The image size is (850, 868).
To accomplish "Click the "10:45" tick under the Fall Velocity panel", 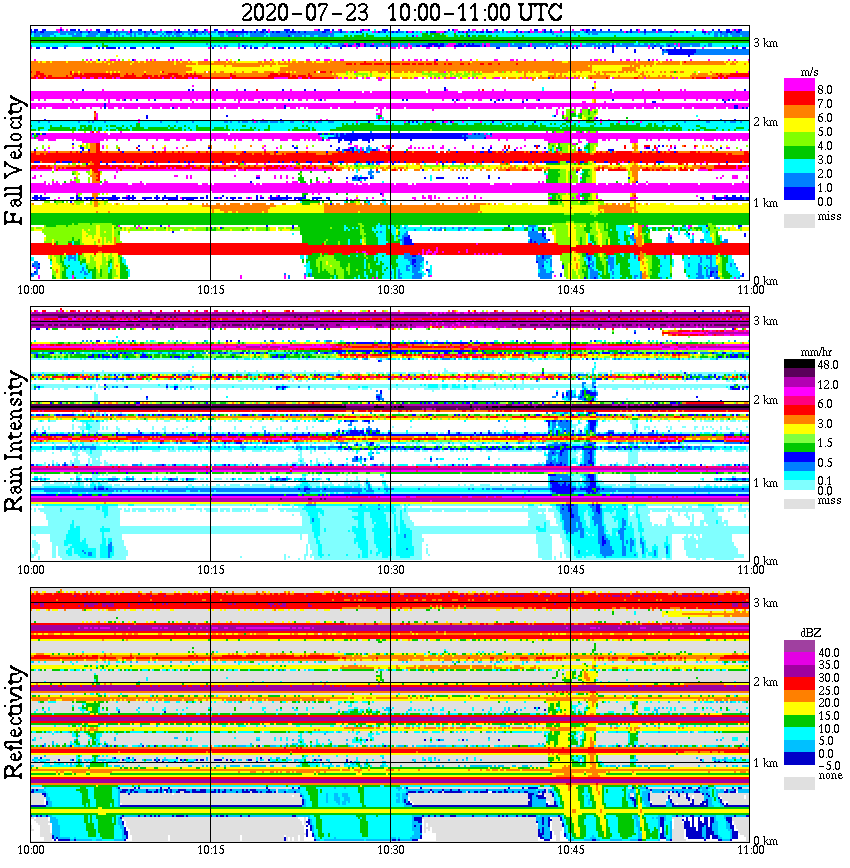I will (x=570, y=290).
